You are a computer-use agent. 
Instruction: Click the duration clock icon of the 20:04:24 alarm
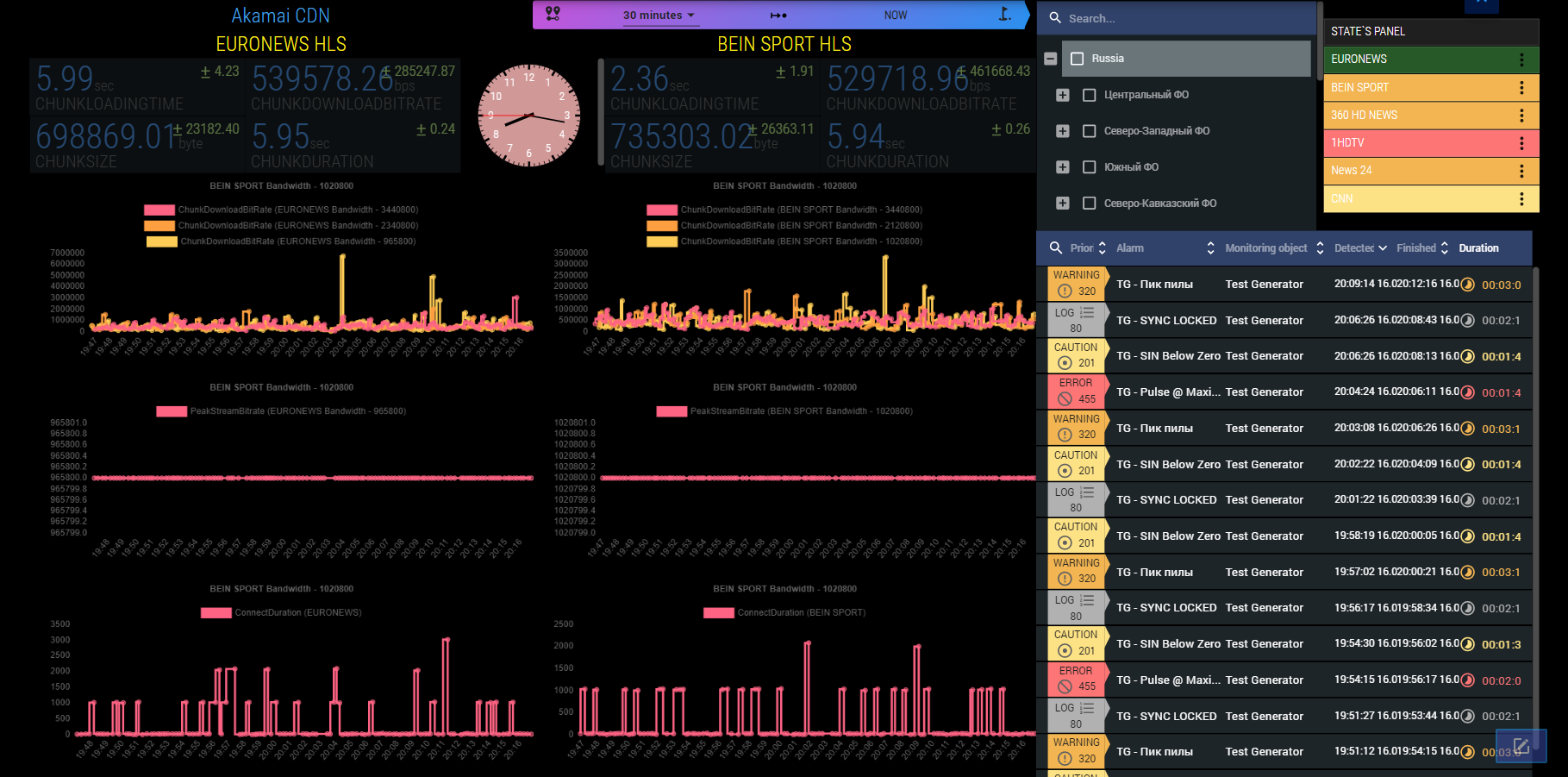tap(1467, 392)
